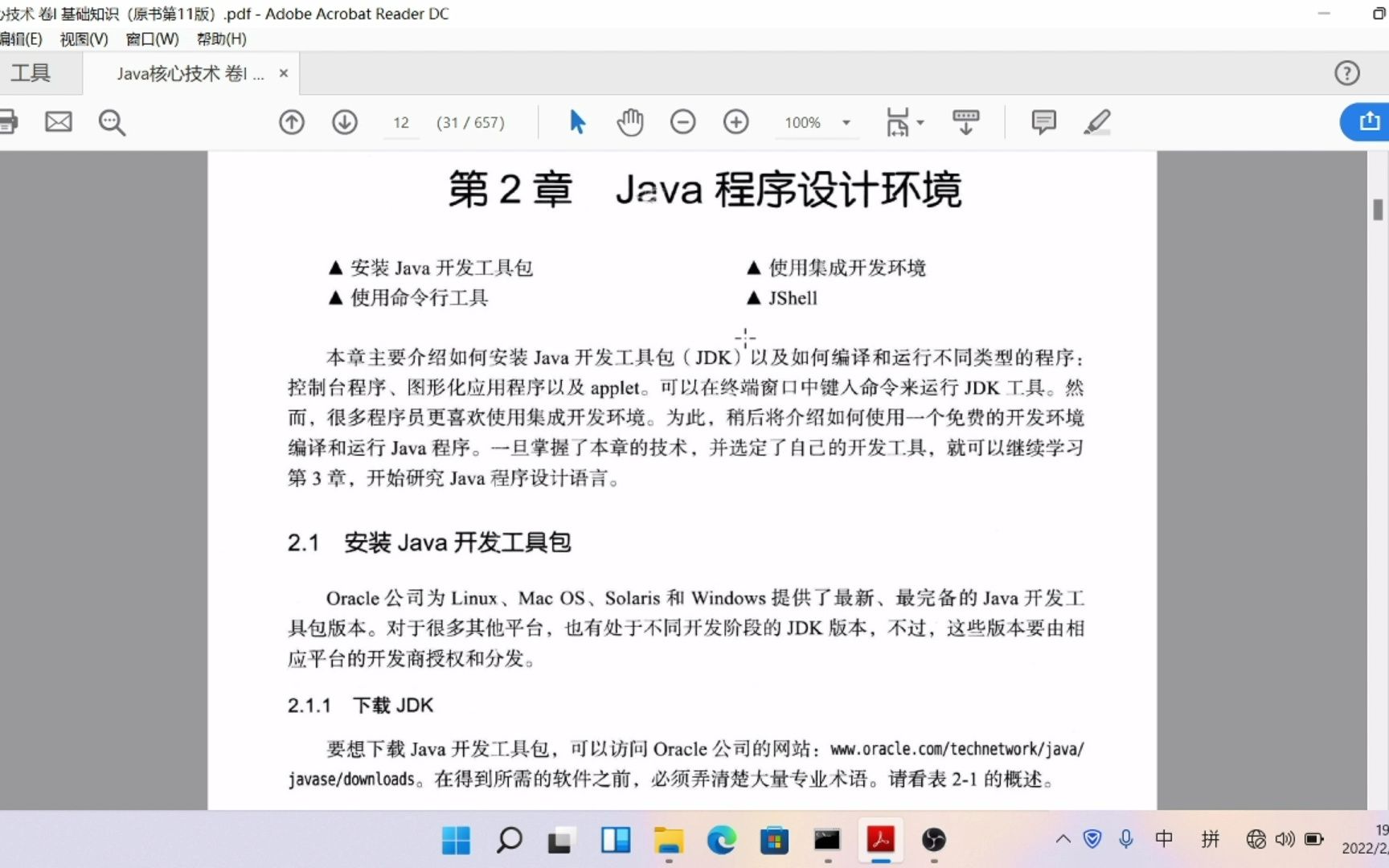Toggle the 中 input language indicator
Screen dimensions: 1389x868
pos(1164,839)
